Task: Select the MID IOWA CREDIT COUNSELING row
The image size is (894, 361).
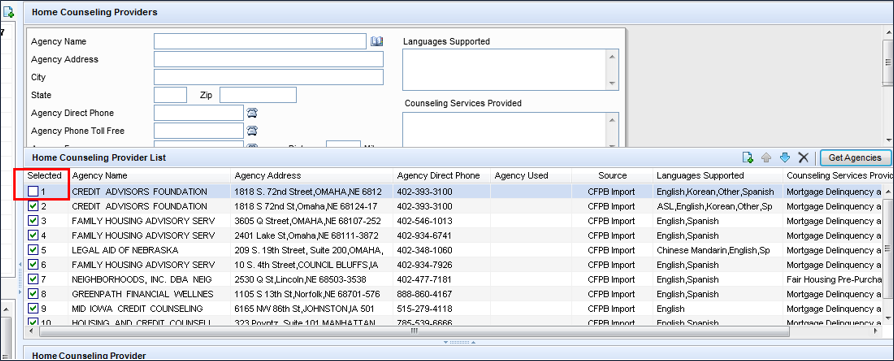Action: pyautogui.click(x=453, y=309)
